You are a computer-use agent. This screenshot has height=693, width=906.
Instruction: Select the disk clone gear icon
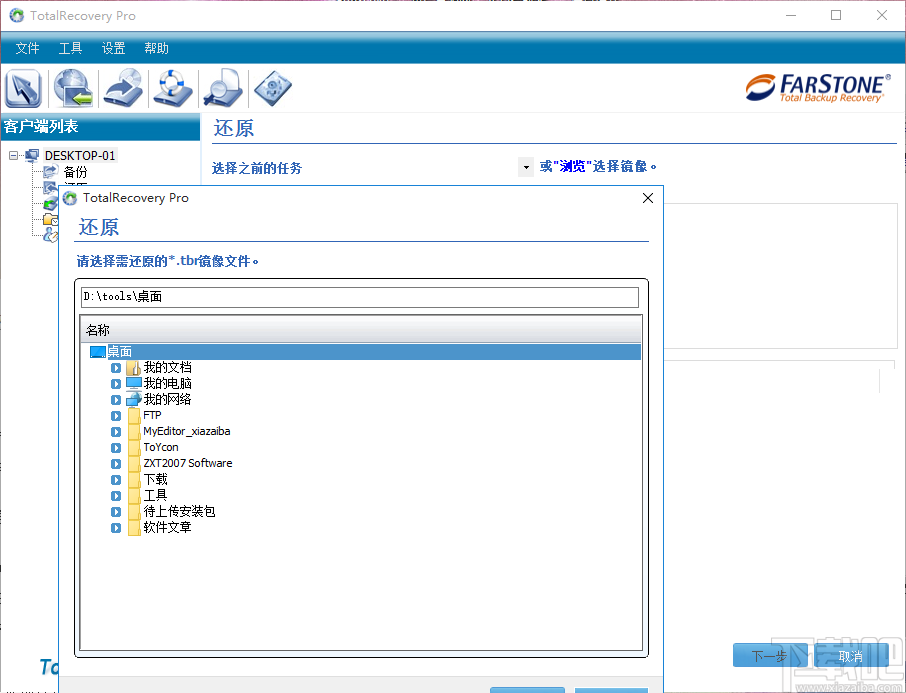272,88
